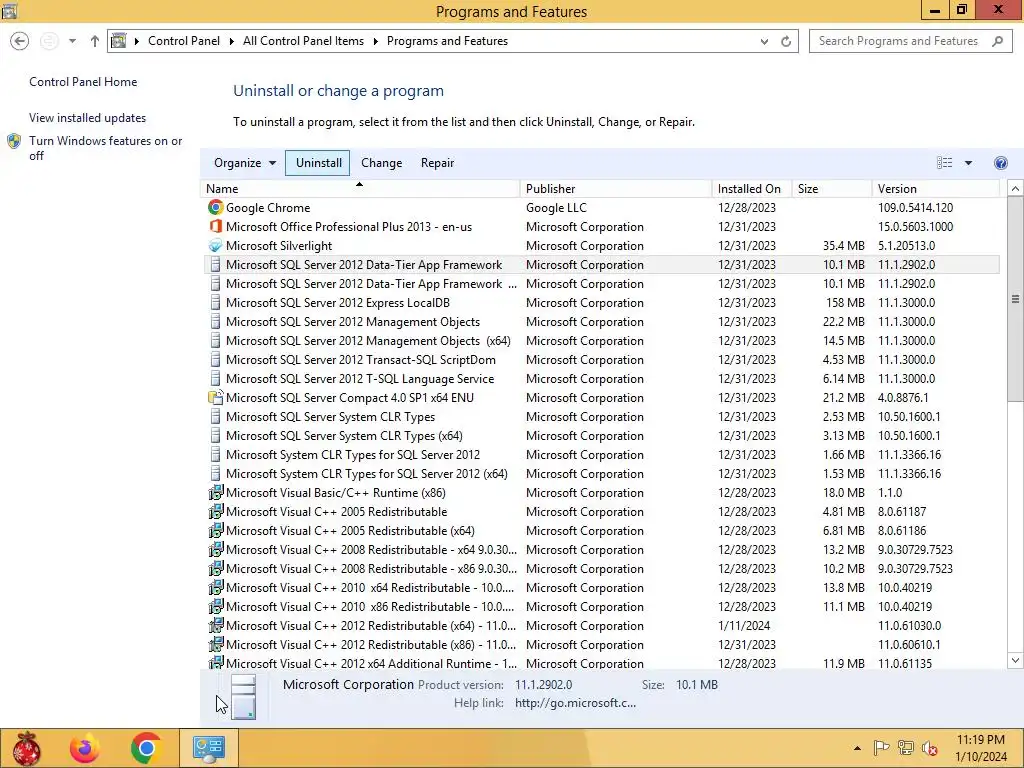Select Visual C++ 2010 x86 Redistributable row
The width and height of the screenshot is (1024, 768).
pyautogui.click(x=601, y=607)
